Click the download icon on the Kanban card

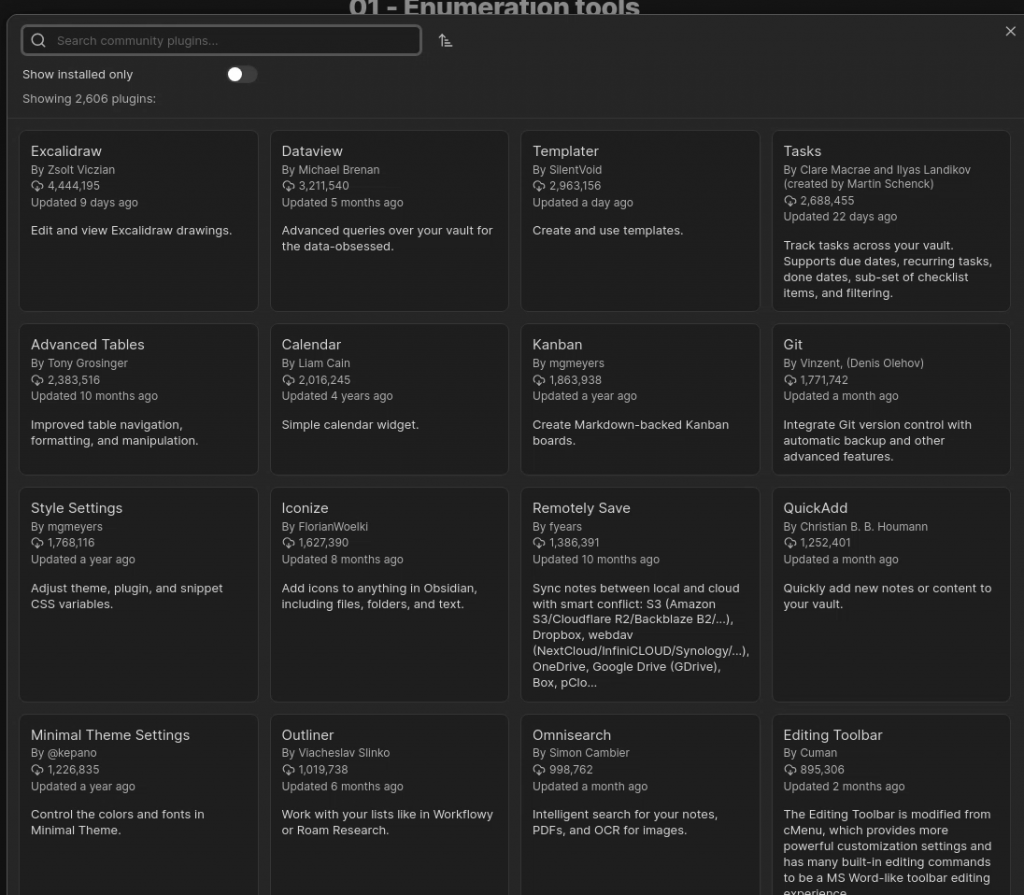pyautogui.click(x=539, y=380)
